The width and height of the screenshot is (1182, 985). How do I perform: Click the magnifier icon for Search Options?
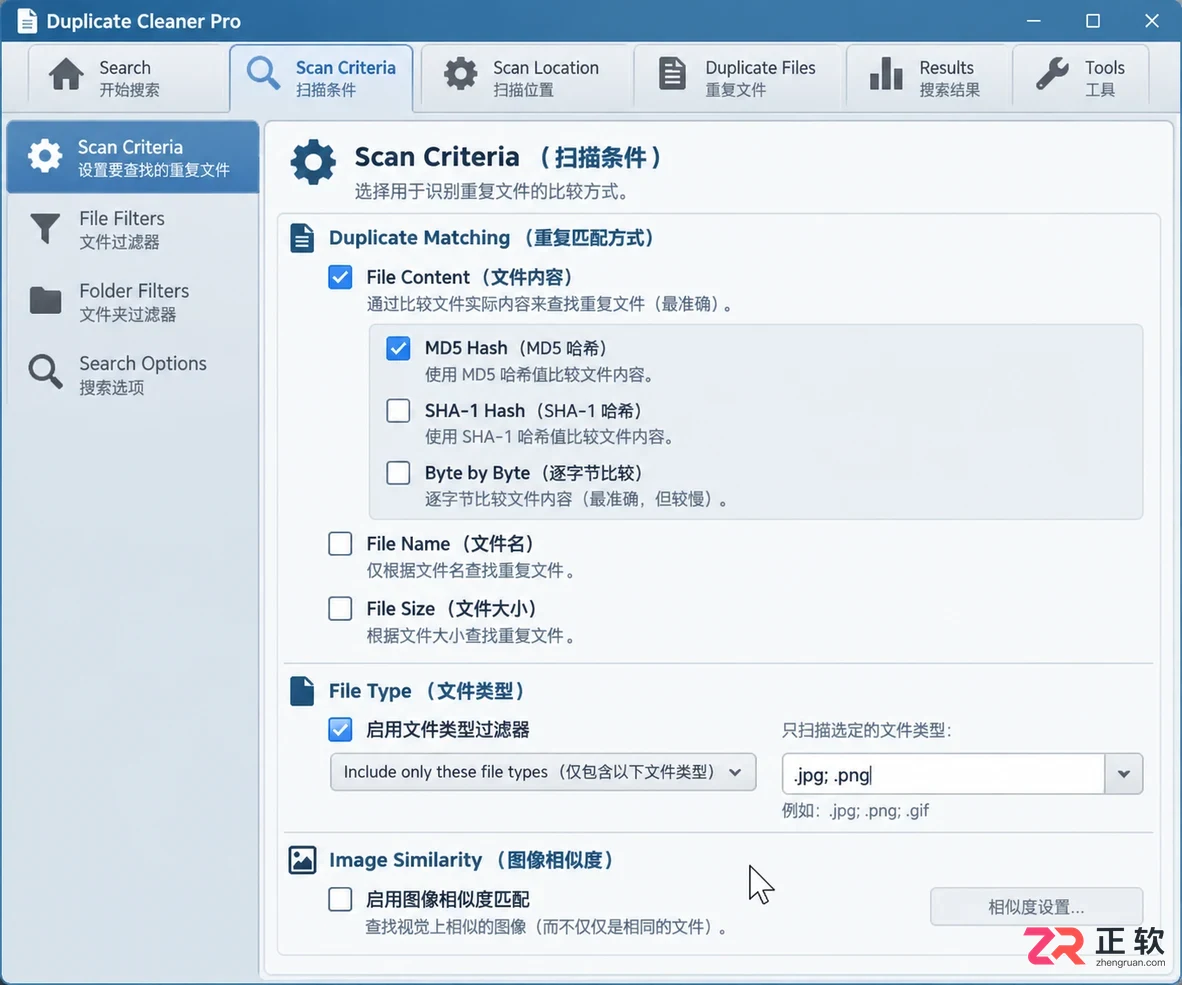[45, 372]
